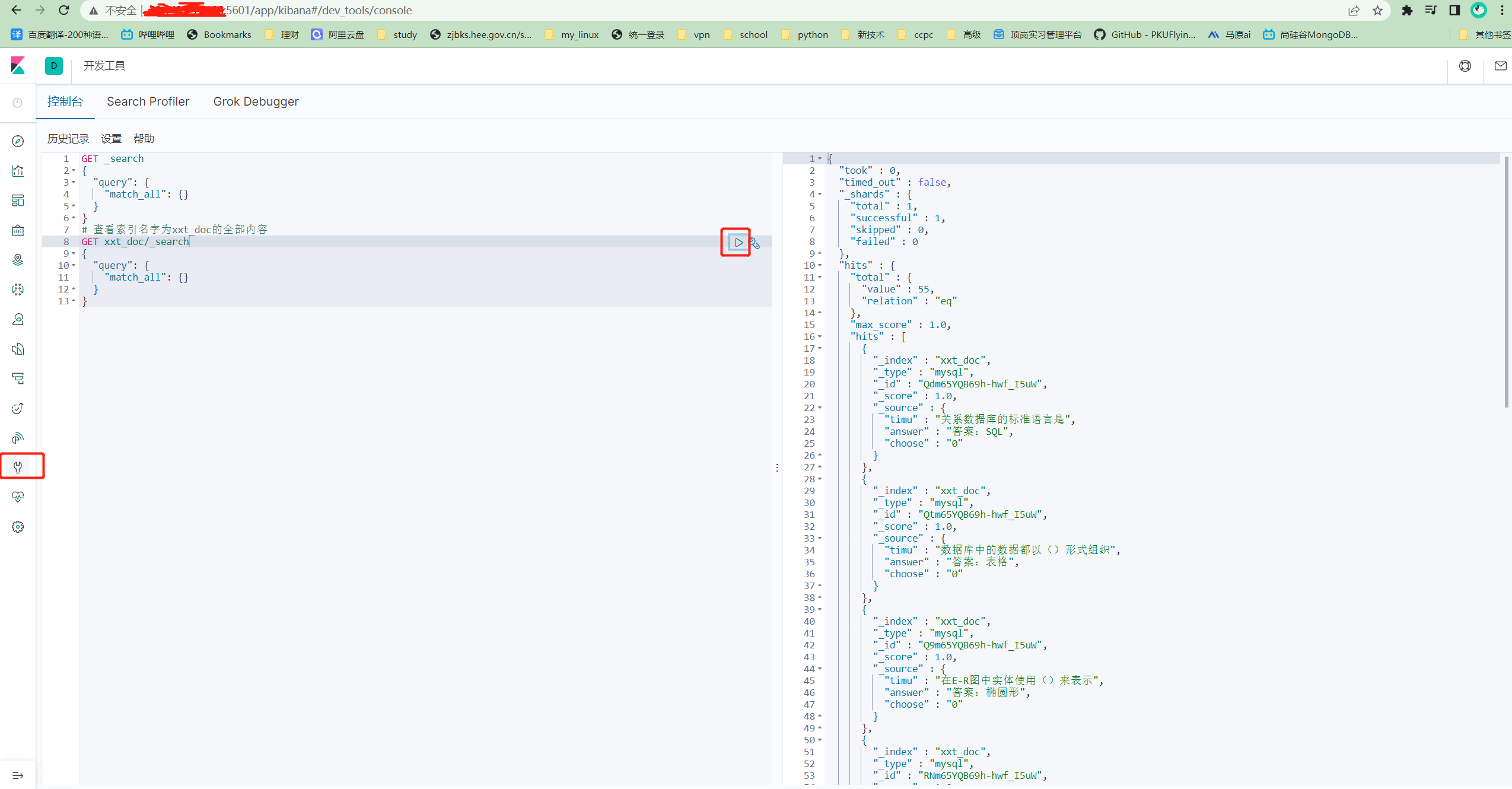
Task: Open the Bookmarks bookmark link
Action: point(219,34)
